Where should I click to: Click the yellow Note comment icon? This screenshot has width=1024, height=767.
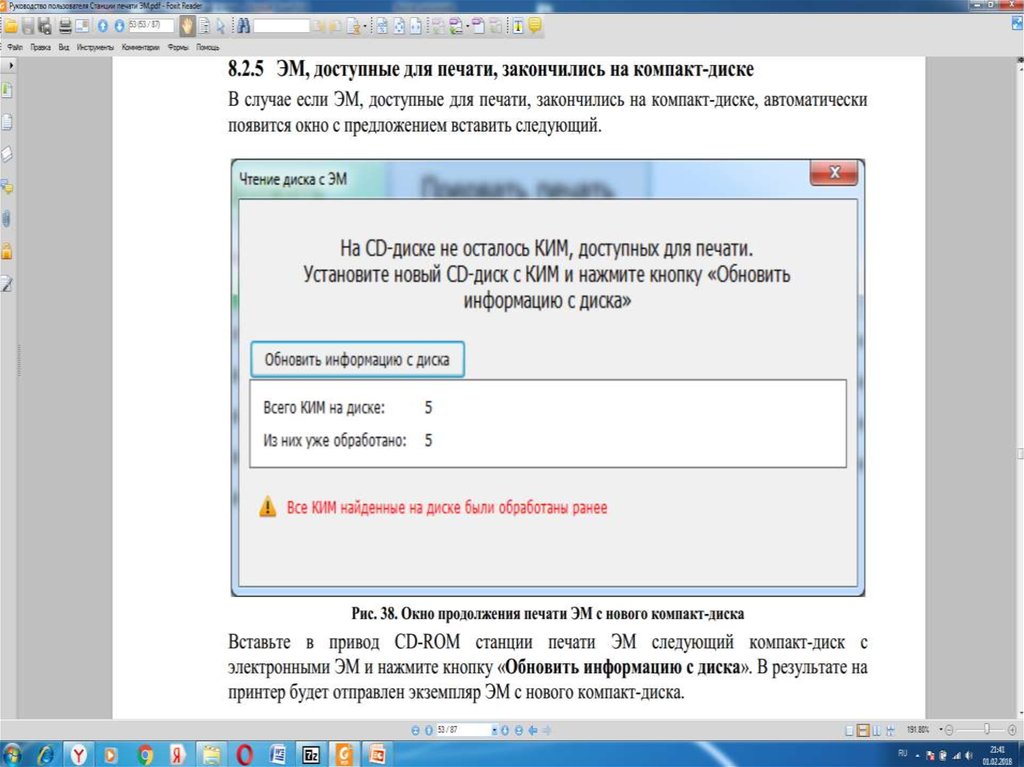coord(535,25)
